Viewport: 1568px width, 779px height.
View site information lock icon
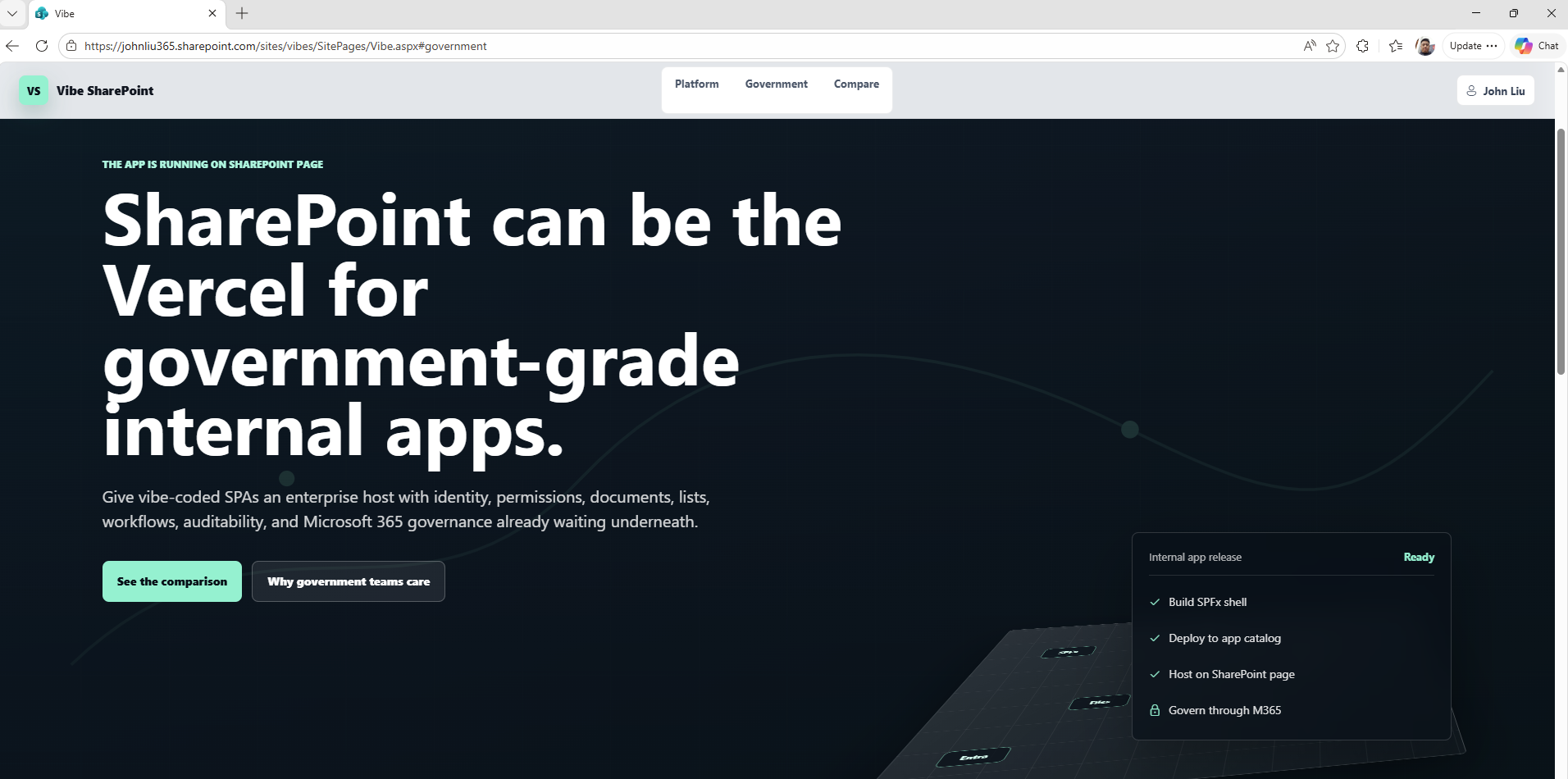tap(71, 46)
